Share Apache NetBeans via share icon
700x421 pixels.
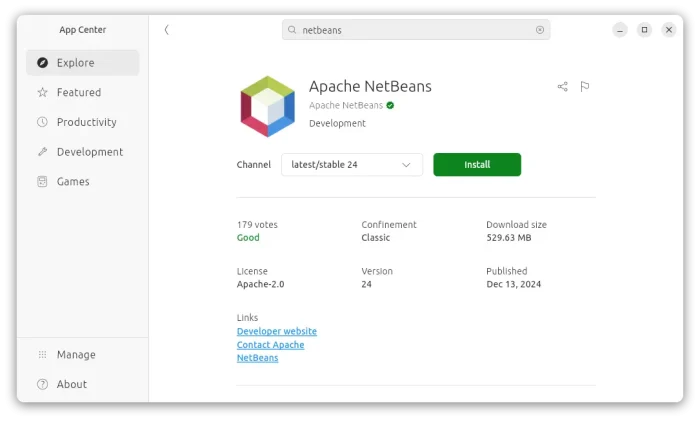coord(562,87)
